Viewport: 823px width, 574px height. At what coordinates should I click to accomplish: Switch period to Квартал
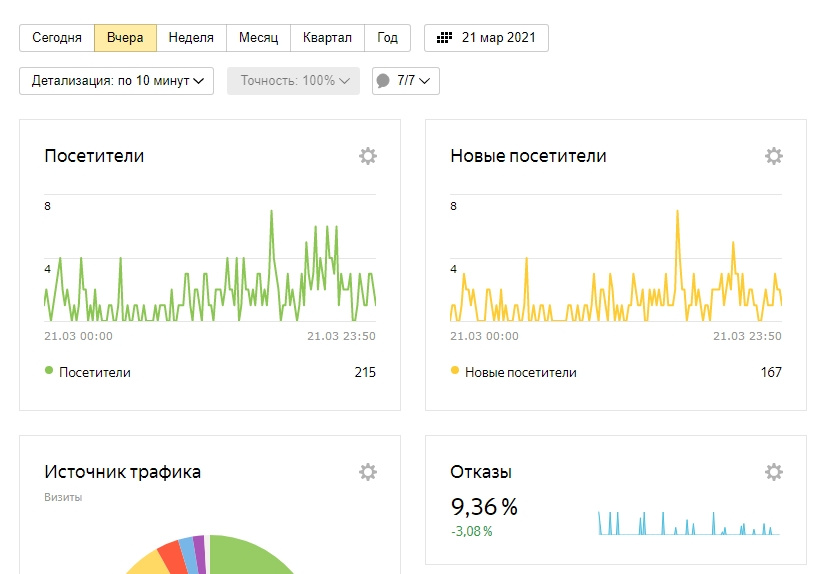point(327,38)
